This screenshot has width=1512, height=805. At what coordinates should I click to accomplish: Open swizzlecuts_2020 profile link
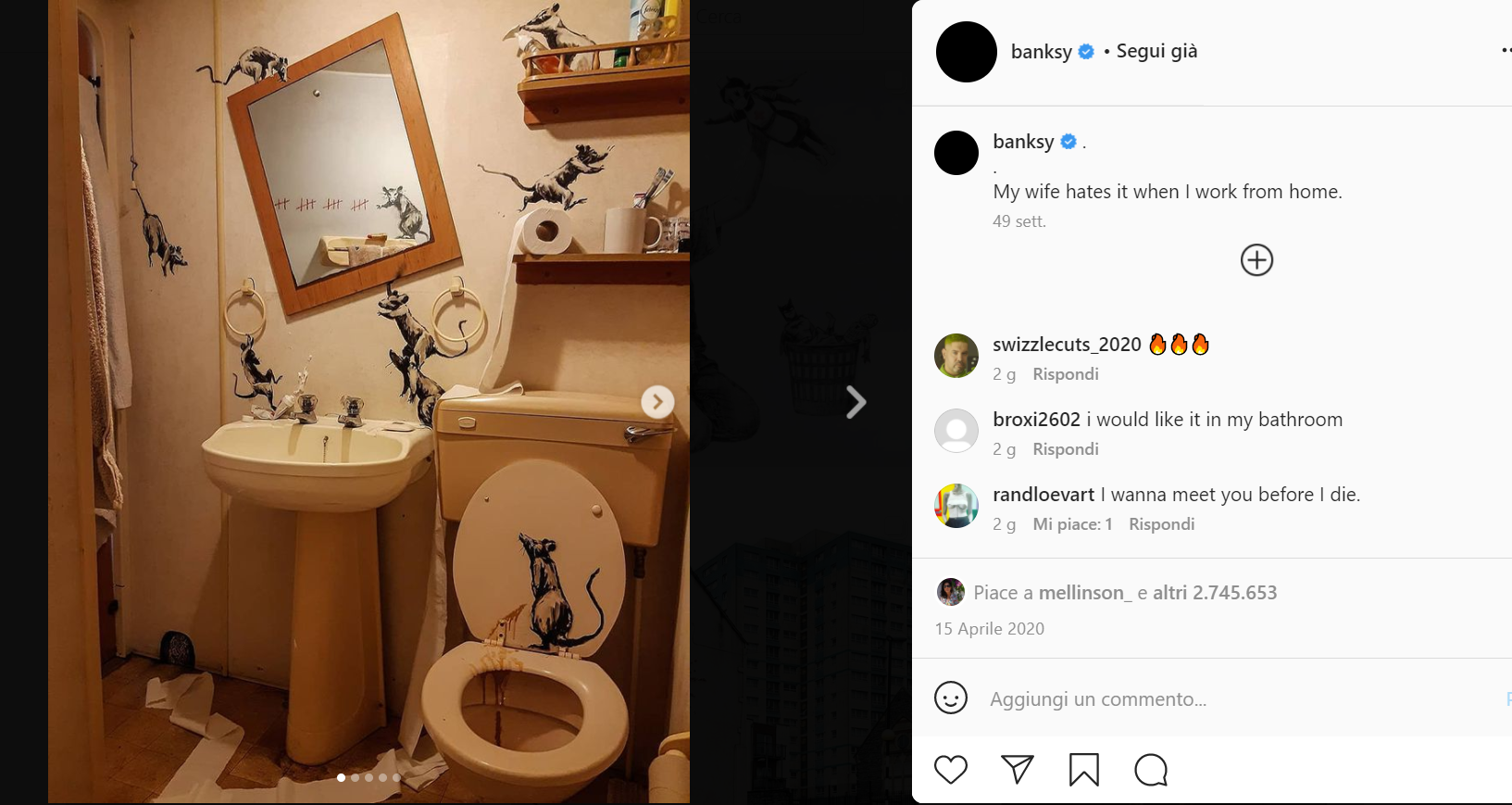1067,345
